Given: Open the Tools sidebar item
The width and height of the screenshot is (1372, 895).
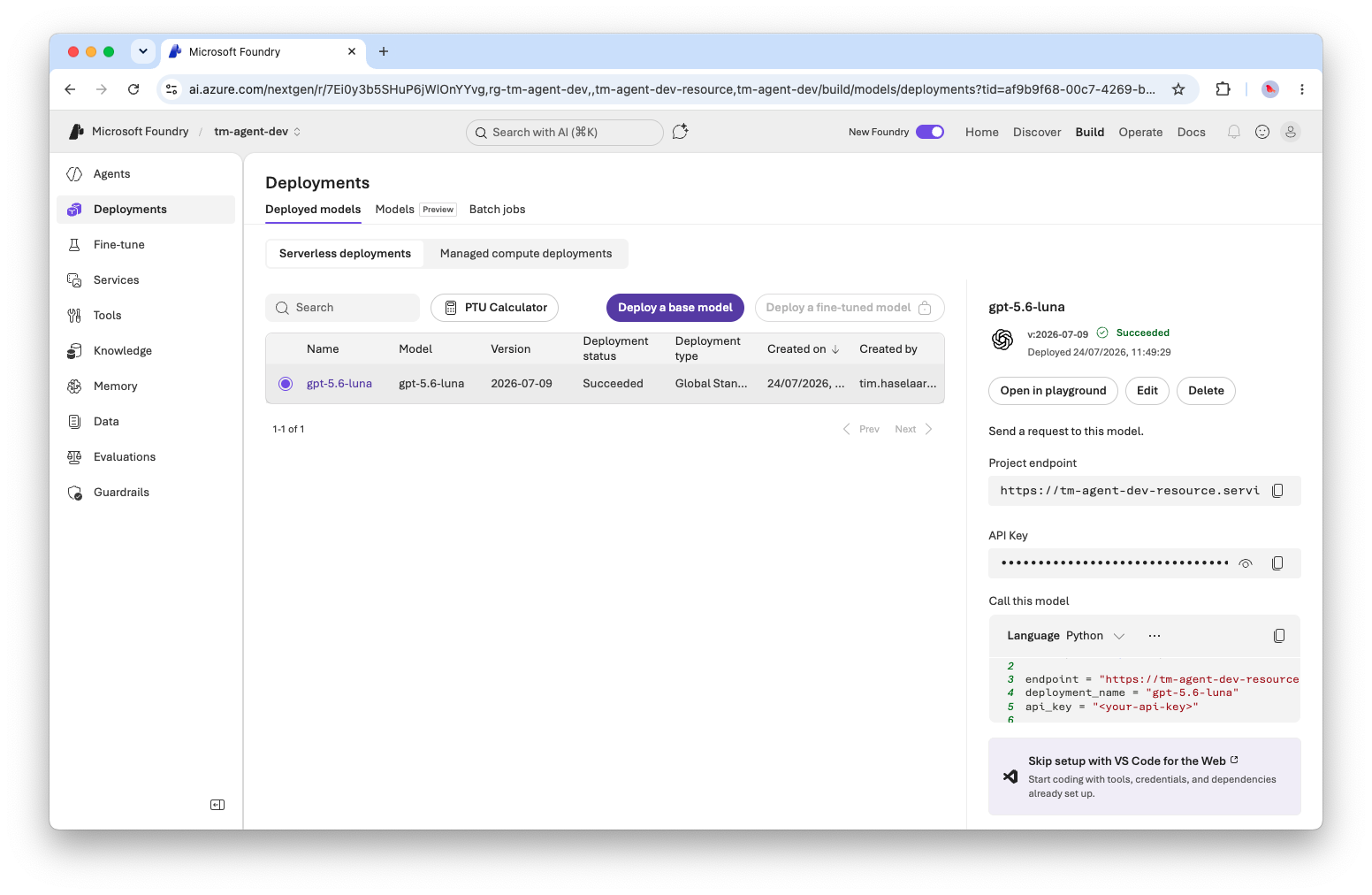Looking at the screenshot, I should [x=107, y=316].
